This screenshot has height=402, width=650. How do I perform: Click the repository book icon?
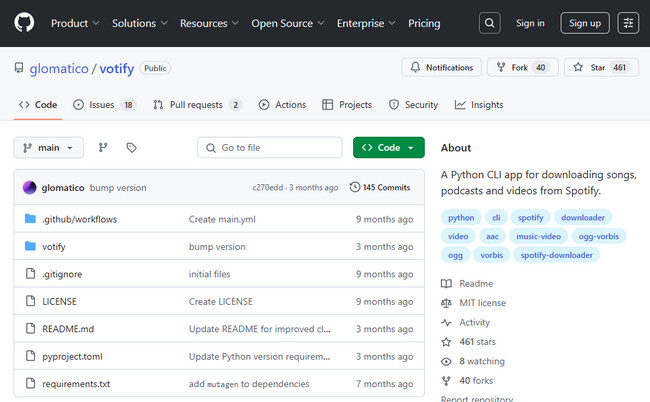click(19, 68)
